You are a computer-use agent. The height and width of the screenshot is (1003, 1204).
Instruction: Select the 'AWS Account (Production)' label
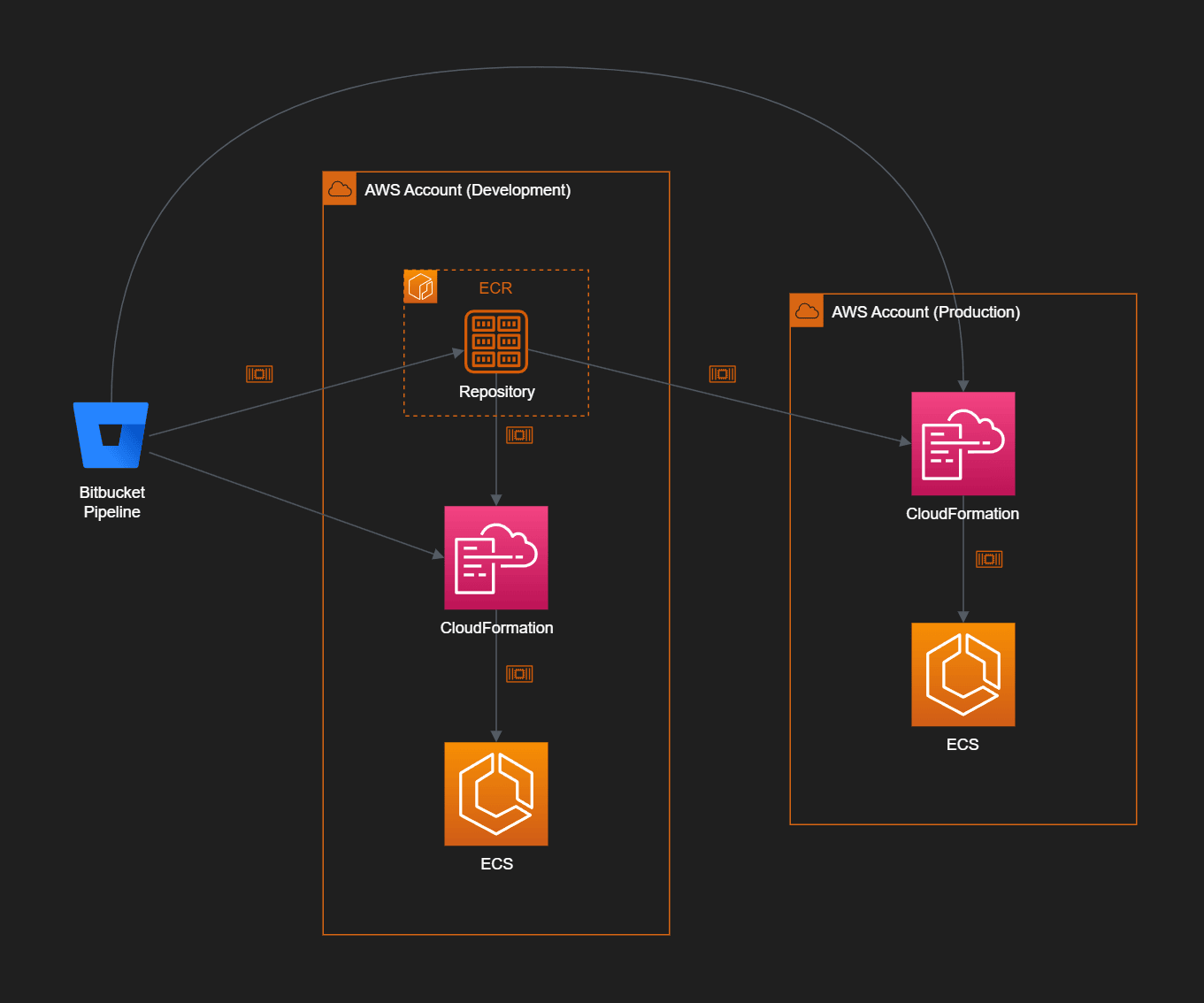tap(926, 312)
